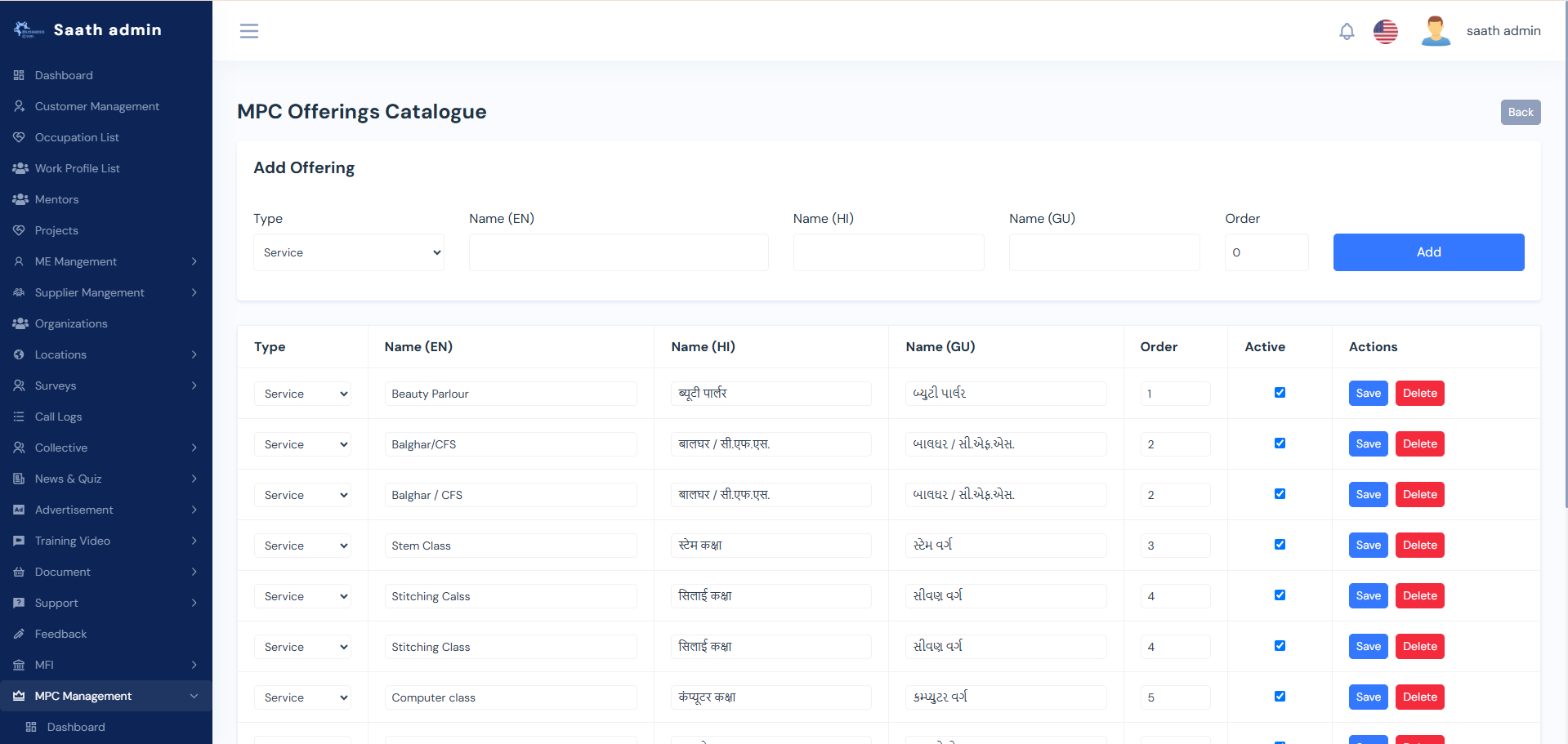Open Type dropdown for Computer class row
The image size is (1568, 744).
point(302,697)
